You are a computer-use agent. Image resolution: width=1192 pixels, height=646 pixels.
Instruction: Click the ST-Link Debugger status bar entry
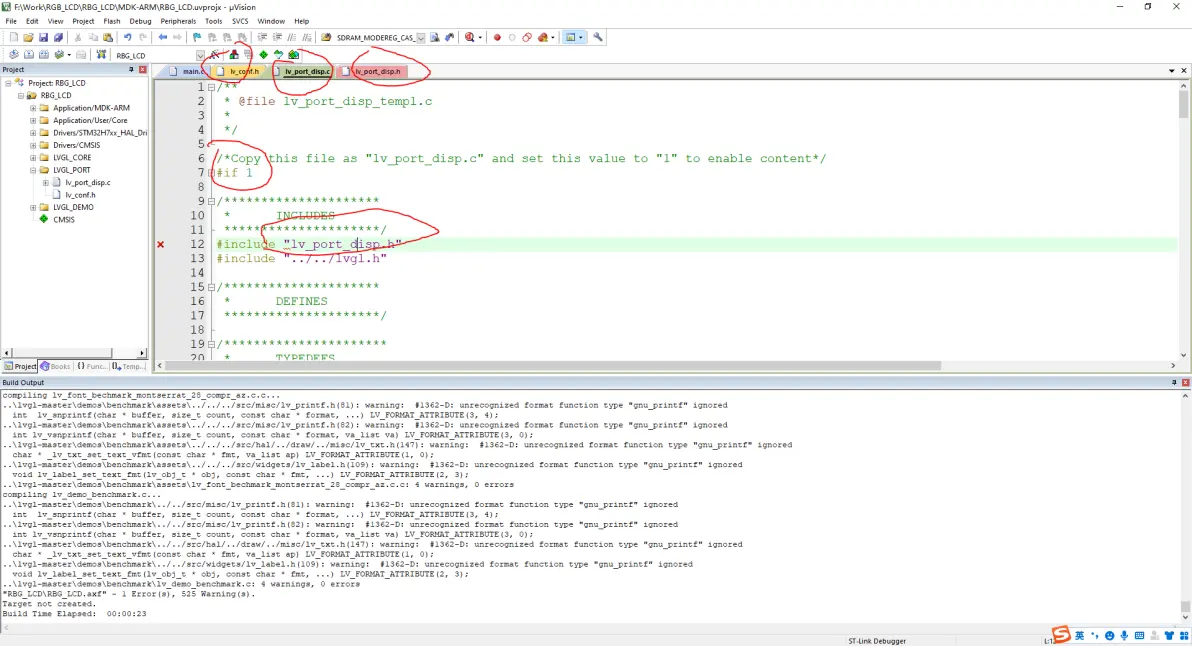pos(877,641)
